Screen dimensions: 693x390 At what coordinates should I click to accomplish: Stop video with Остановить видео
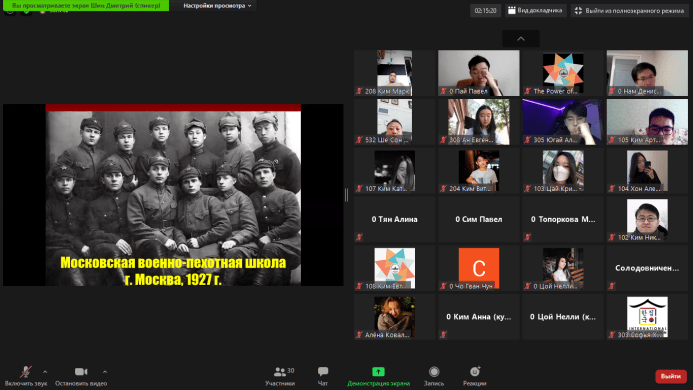click(x=81, y=376)
